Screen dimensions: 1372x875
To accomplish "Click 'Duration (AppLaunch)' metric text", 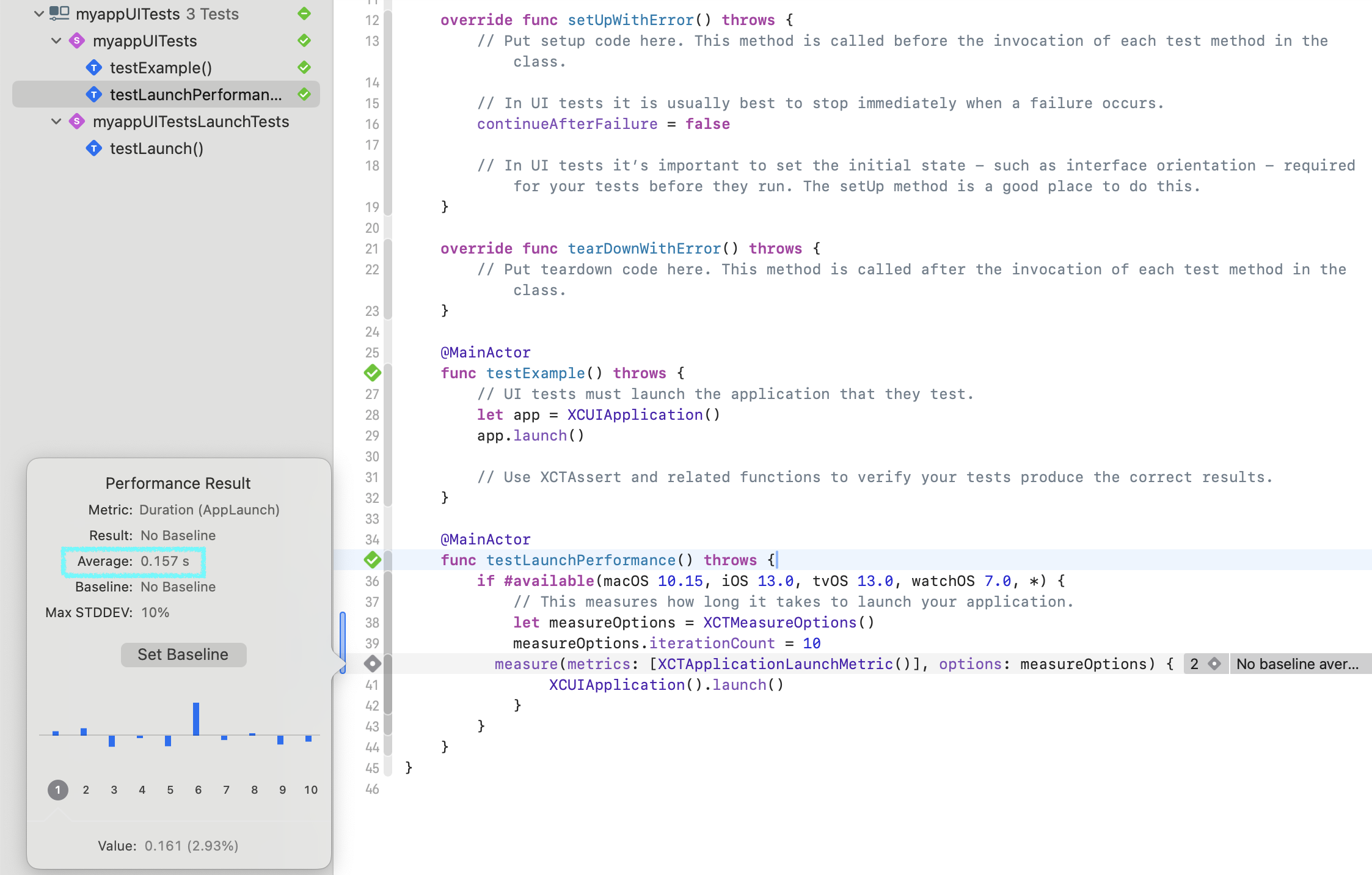I will click(x=210, y=510).
